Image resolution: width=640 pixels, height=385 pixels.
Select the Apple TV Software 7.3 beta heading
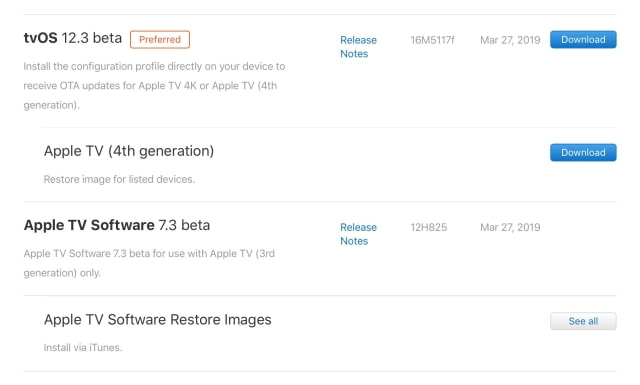pyautogui.click(x=117, y=225)
